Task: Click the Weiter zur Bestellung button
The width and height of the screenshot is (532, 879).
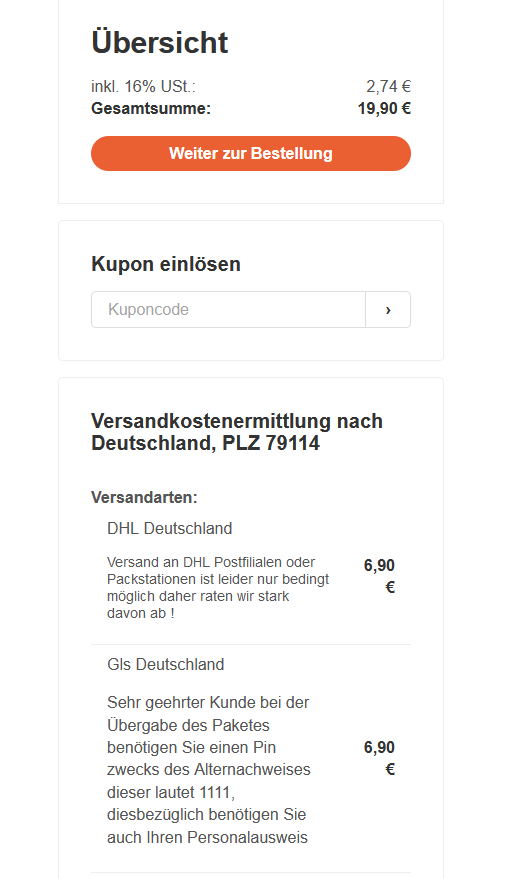Action: pyautogui.click(x=251, y=153)
